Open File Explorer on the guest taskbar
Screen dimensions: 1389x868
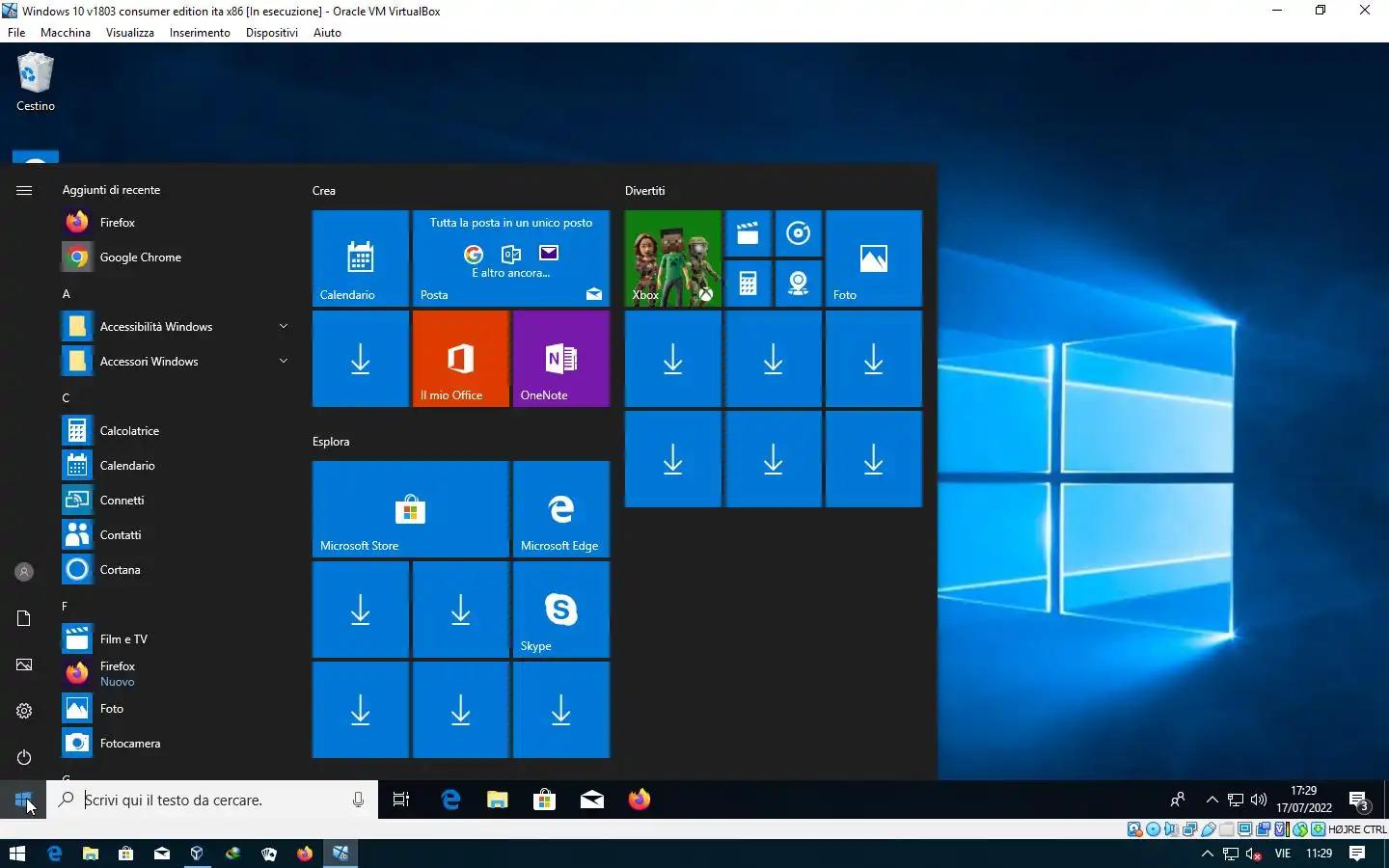(497, 800)
